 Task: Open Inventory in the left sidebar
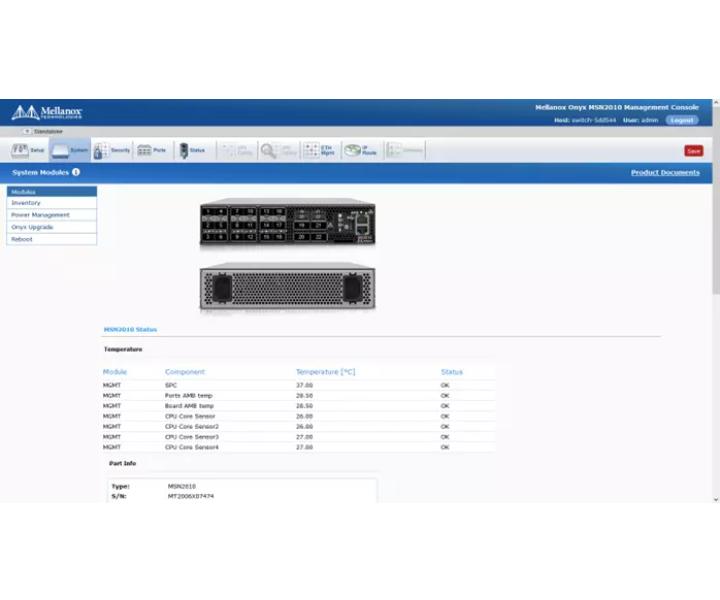52,203
